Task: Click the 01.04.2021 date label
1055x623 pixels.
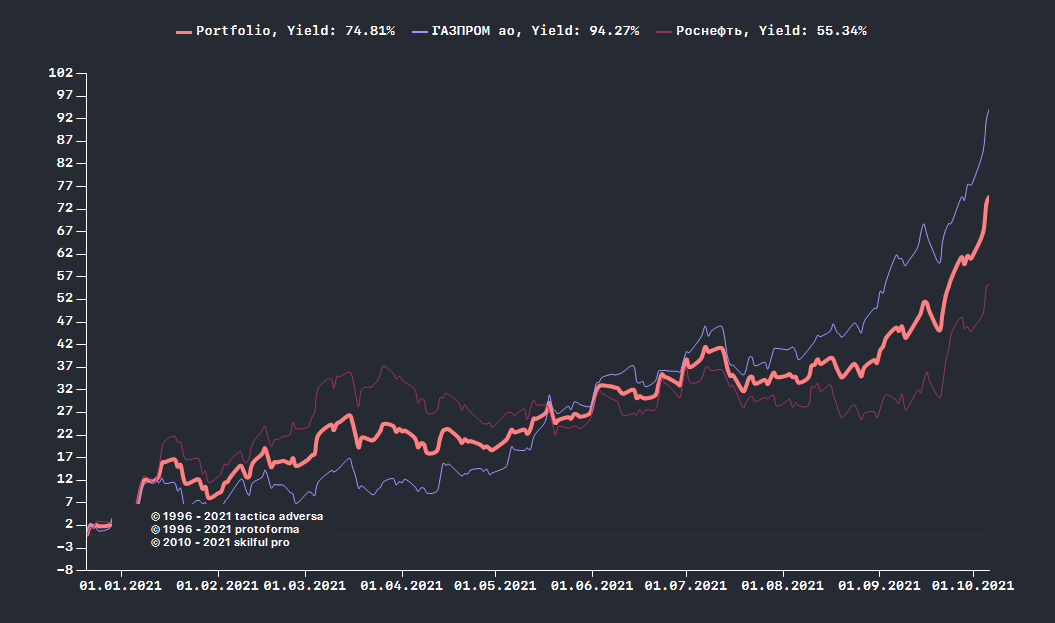Action: pyautogui.click(x=401, y=586)
